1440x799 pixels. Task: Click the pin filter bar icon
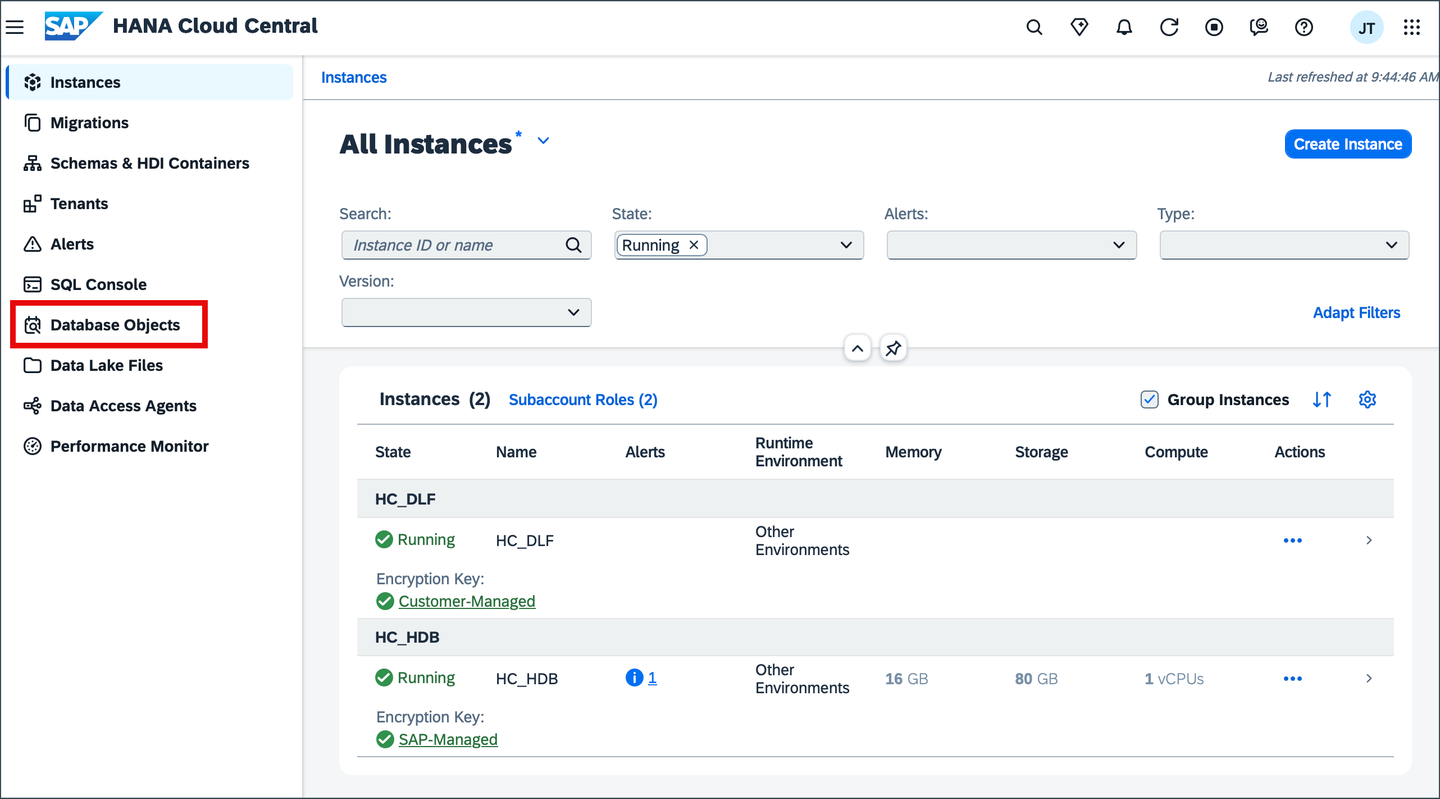(893, 348)
